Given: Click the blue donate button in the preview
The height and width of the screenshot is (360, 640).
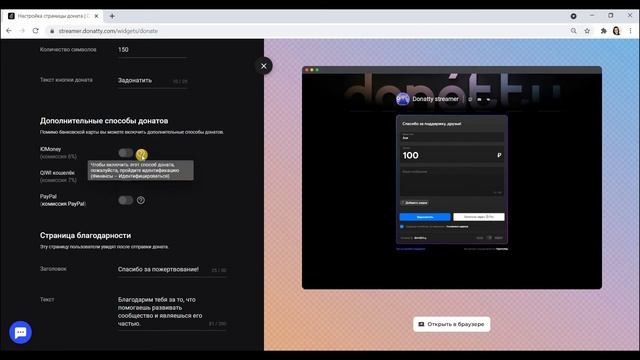Looking at the screenshot, I should point(425,217).
